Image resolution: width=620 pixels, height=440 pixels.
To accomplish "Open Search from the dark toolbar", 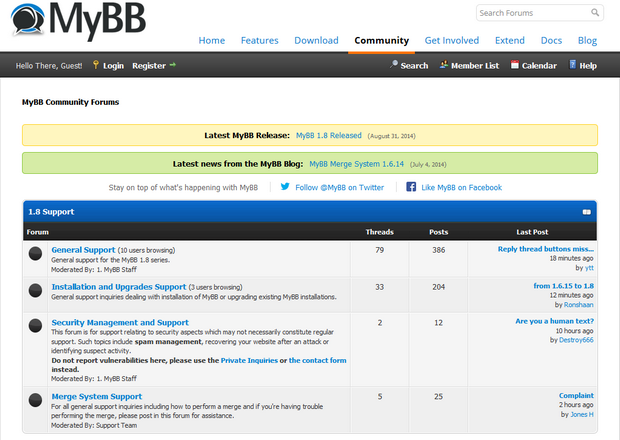I will click(x=414, y=66).
